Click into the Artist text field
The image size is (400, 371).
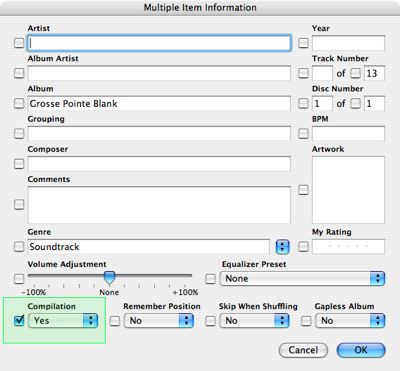159,43
